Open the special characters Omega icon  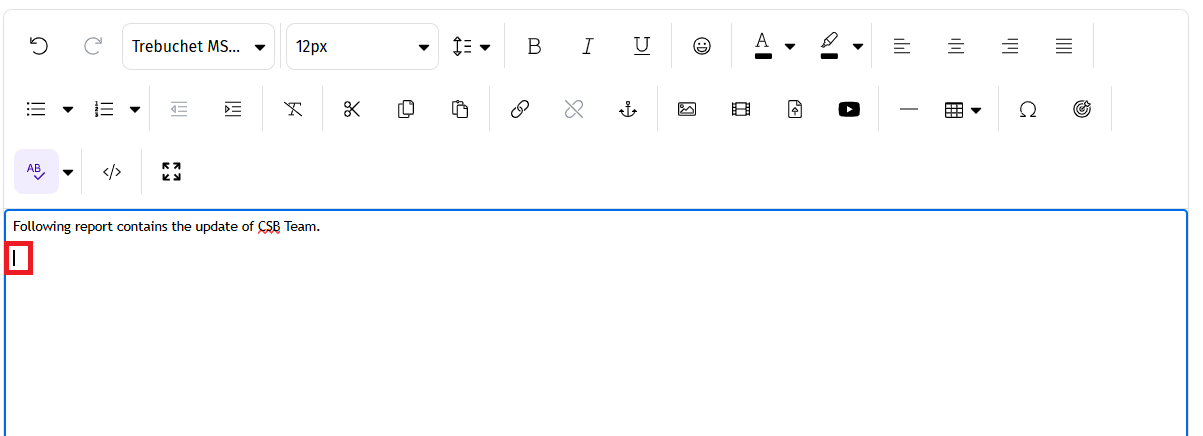(x=1027, y=110)
